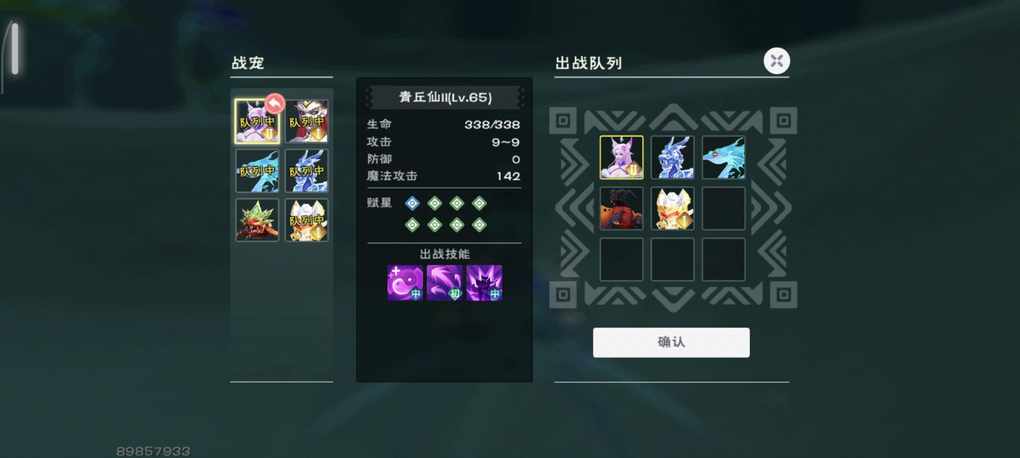
Task: Select the green-leaf red monster in the pet list
Action: tap(257, 220)
